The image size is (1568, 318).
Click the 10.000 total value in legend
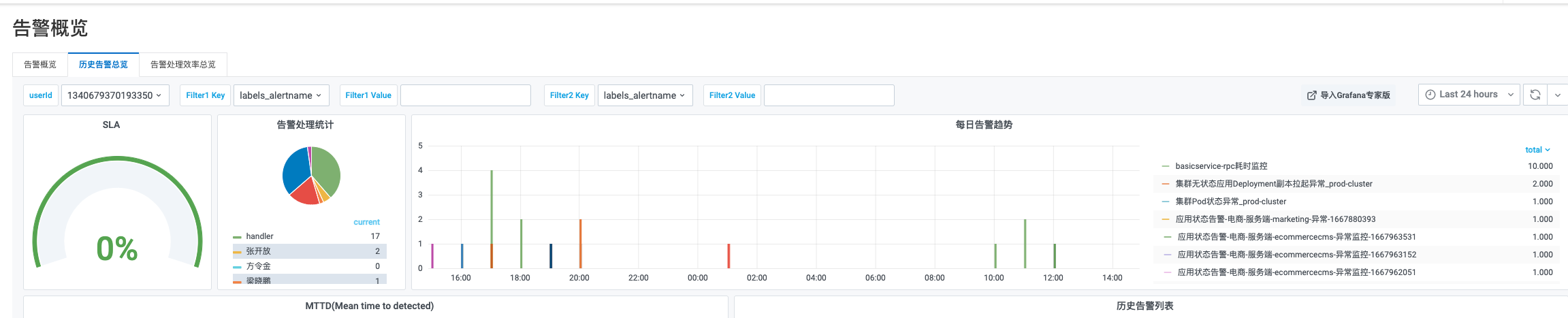click(x=1540, y=166)
